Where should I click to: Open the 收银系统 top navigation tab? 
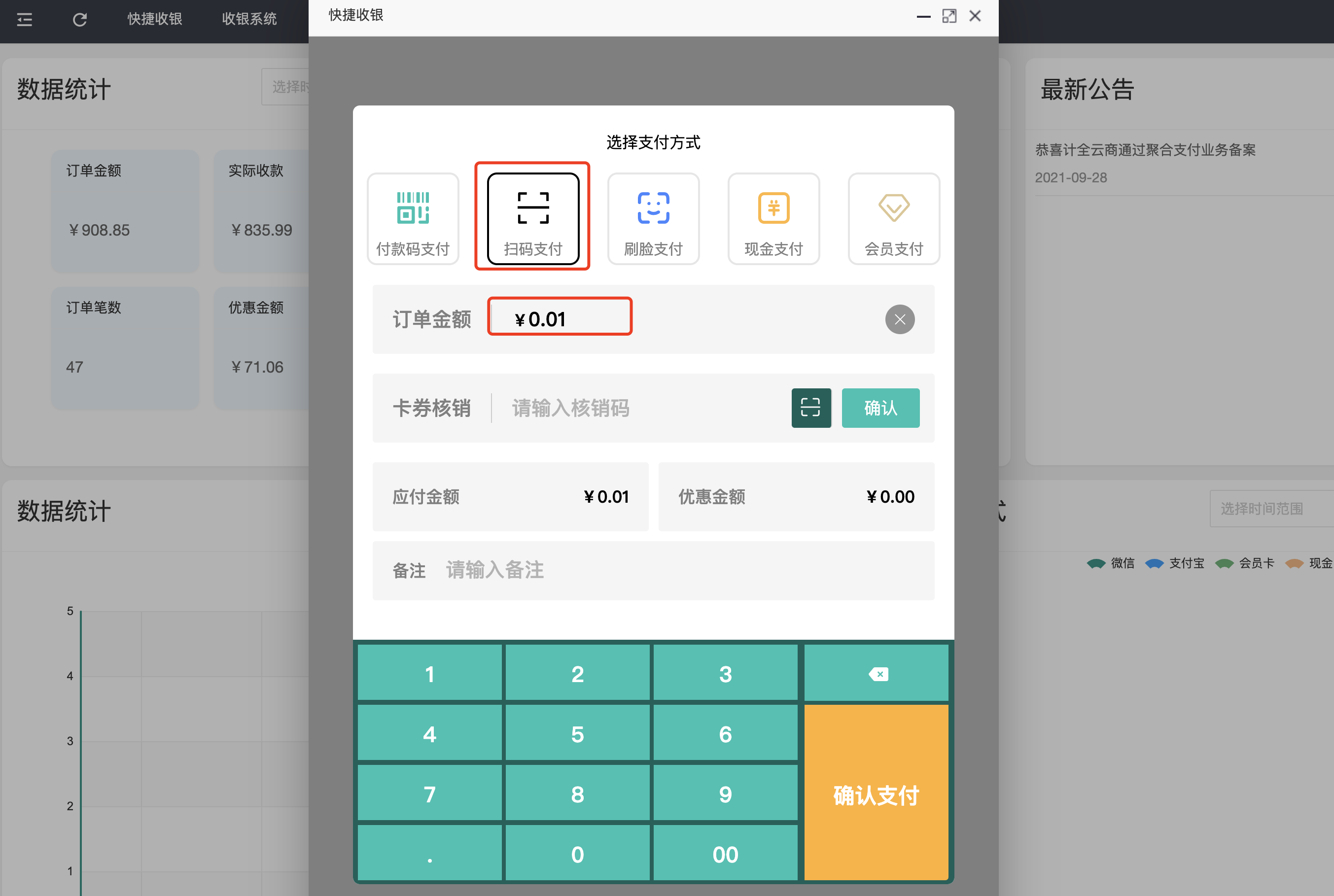pyautogui.click(x=249, y=19)
